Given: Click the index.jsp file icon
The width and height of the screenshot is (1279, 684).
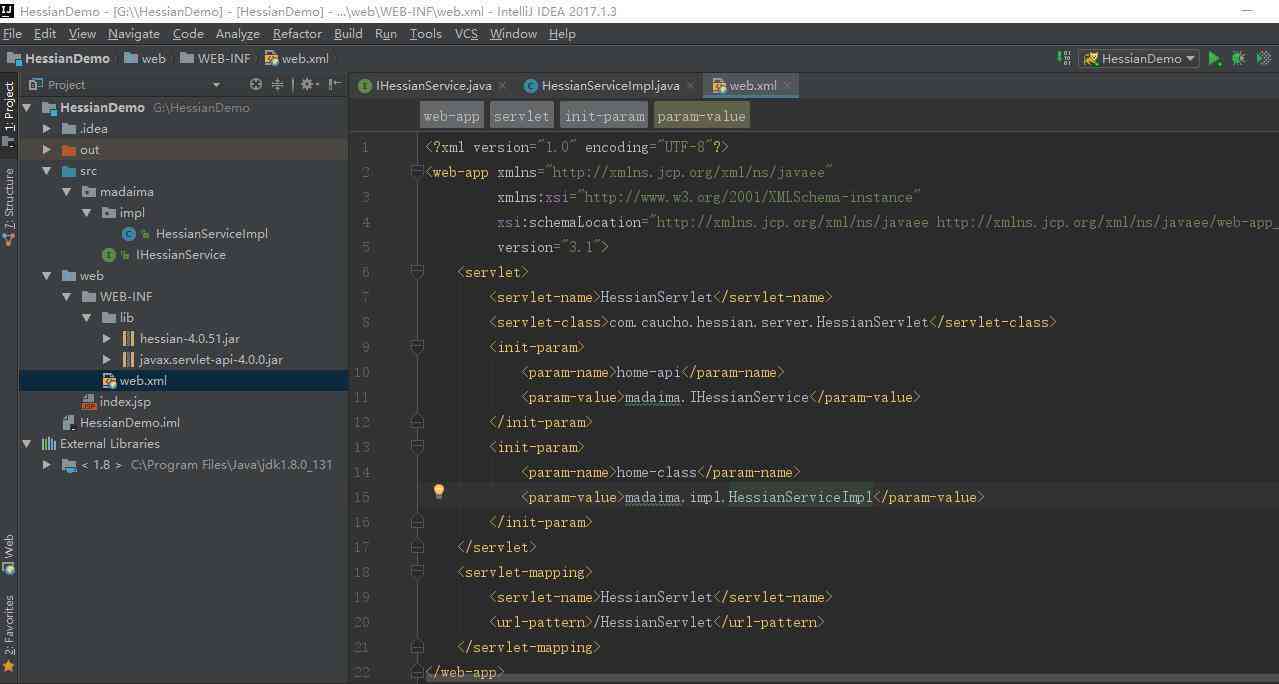Looking at the screenshot, I should [90, 401].
